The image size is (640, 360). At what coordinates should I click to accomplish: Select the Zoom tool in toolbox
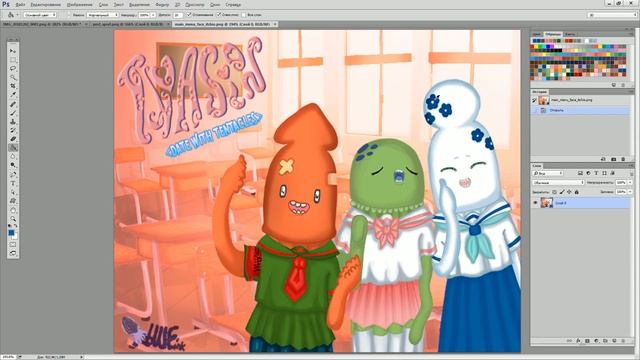pyautogui.click(x=13, y=219)
